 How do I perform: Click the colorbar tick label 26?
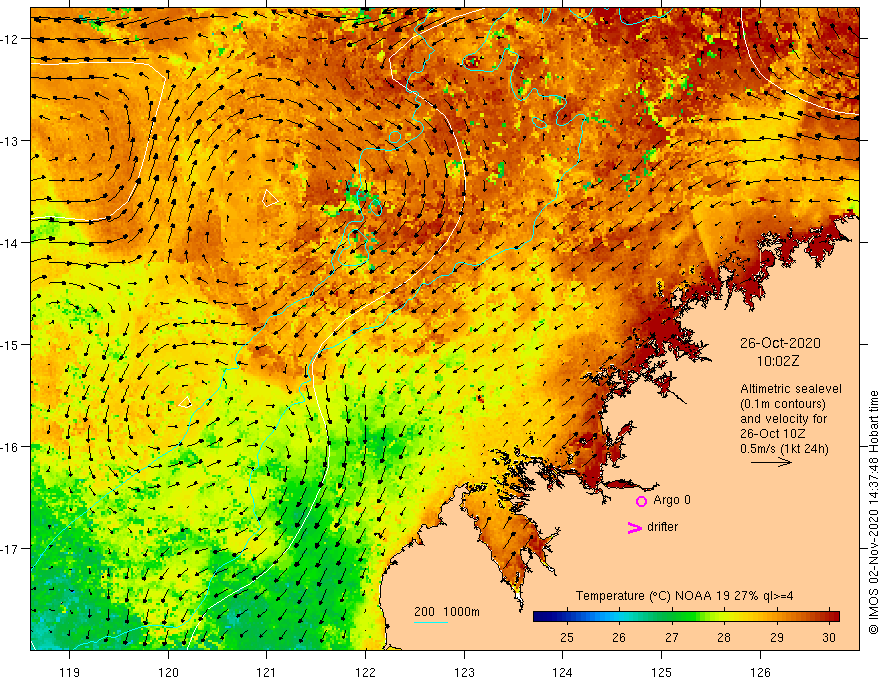point(619,637)
